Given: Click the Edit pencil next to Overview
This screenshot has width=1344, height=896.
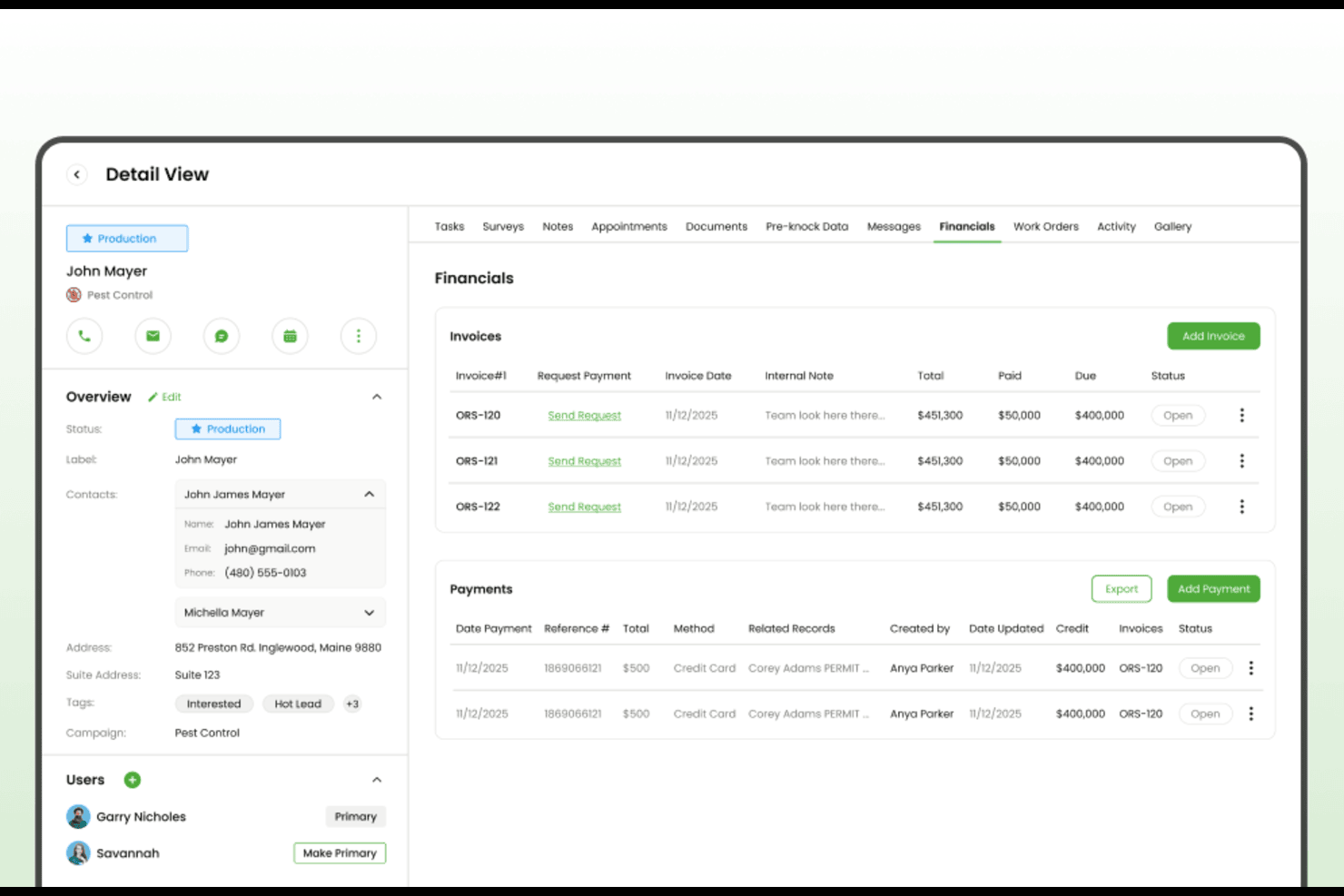Looking at the screenshot, I should pyautogui.click(x=164, y=397).
